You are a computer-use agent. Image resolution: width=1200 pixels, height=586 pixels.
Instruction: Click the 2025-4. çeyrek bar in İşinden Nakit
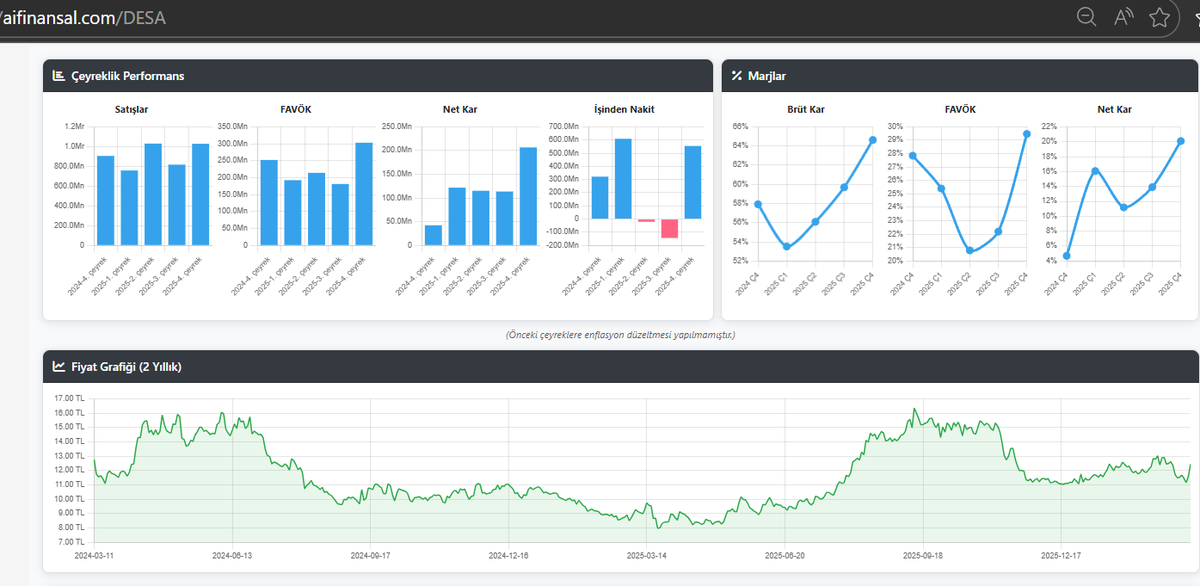click(693, 182)
